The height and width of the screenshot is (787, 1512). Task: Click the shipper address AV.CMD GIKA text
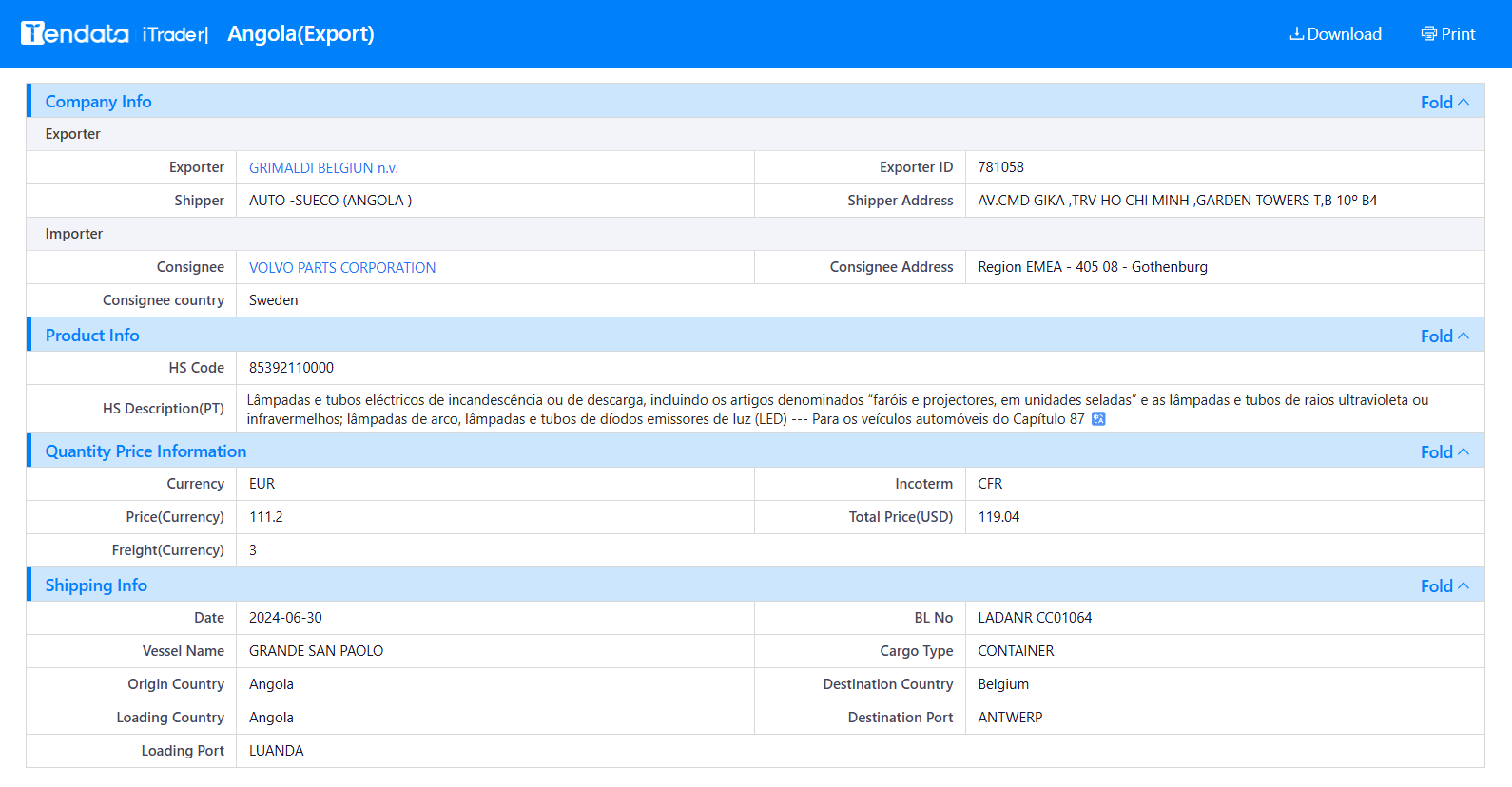[x=1177, y=201]
